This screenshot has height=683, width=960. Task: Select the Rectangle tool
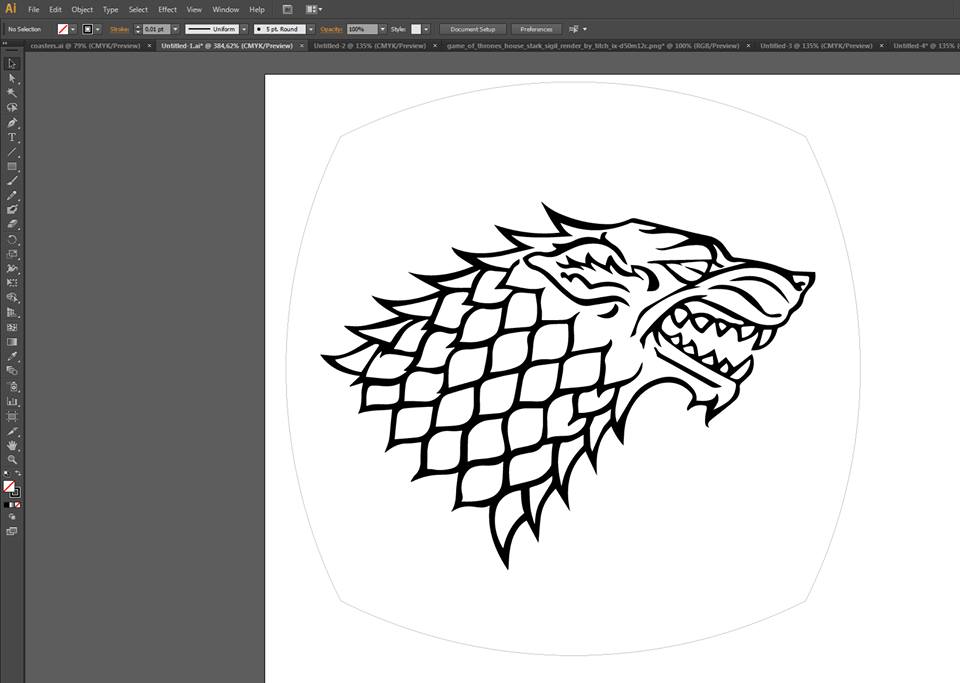click(12, 166)
